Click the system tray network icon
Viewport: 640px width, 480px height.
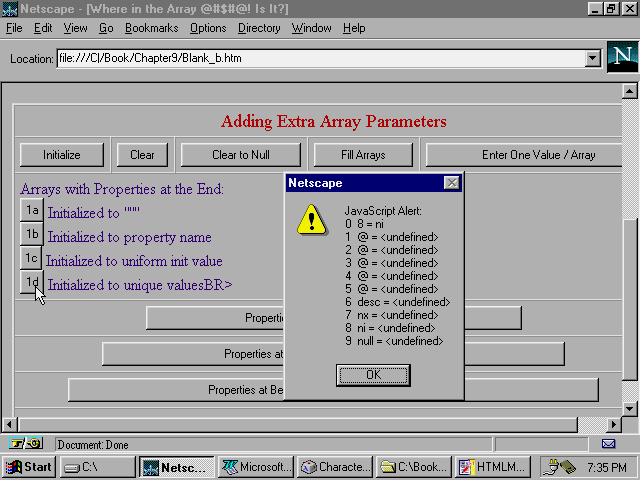pyautogui.click(x=556, y=467)
